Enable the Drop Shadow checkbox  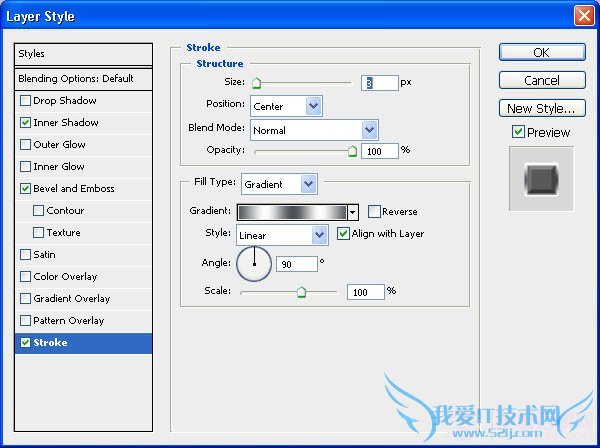(x=25, y=101)
